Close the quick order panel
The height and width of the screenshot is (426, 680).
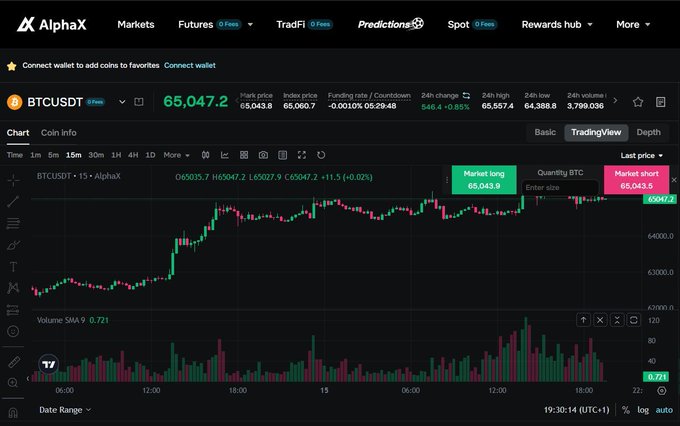coord(674,180)
